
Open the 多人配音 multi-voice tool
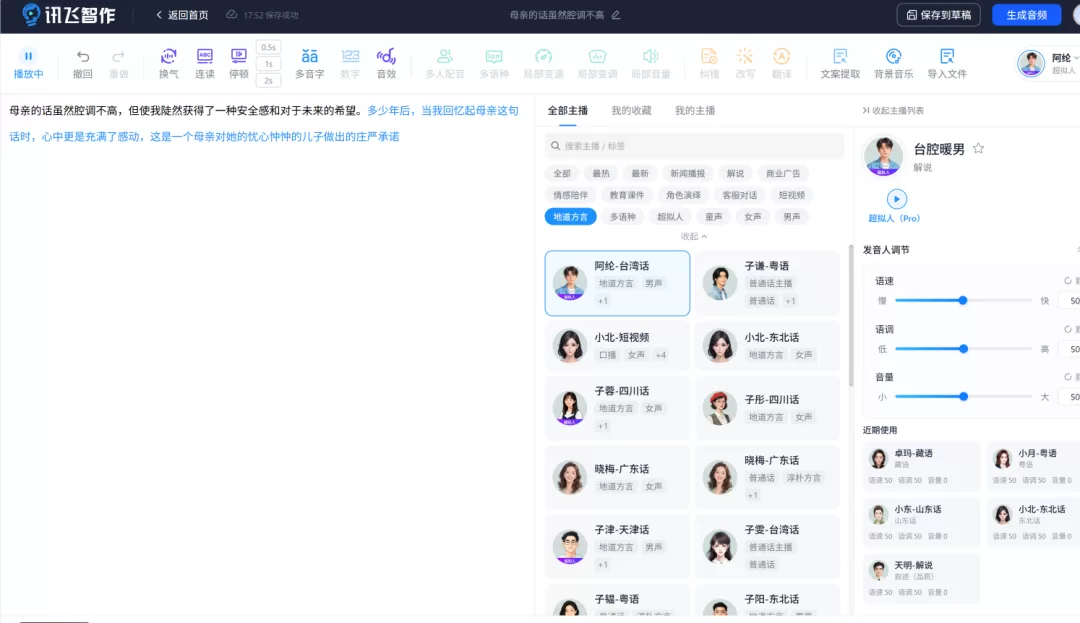coord(444,63)
